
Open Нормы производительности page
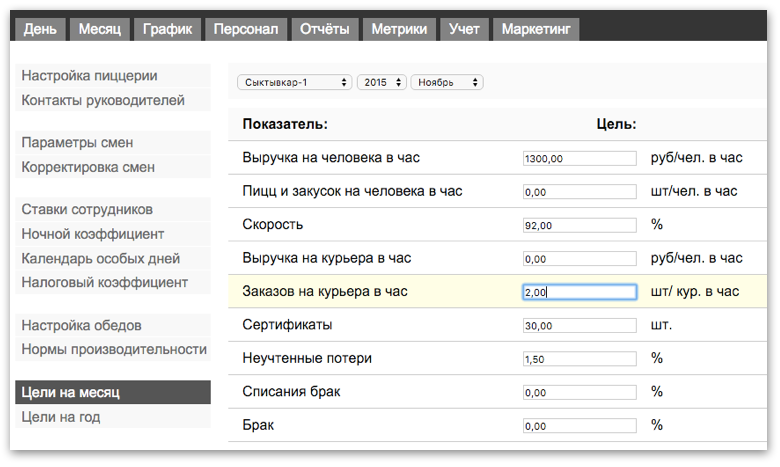(x=113, y=350)
